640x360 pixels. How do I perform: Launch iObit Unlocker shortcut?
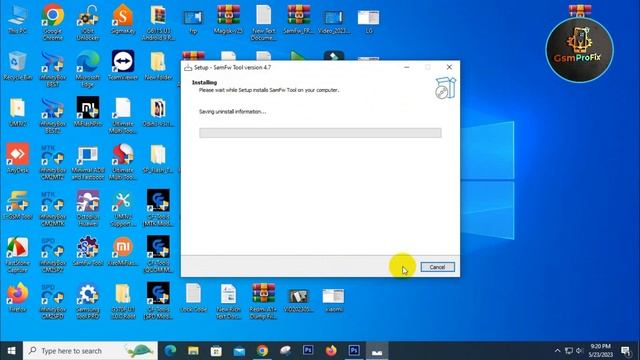point(88,22)
